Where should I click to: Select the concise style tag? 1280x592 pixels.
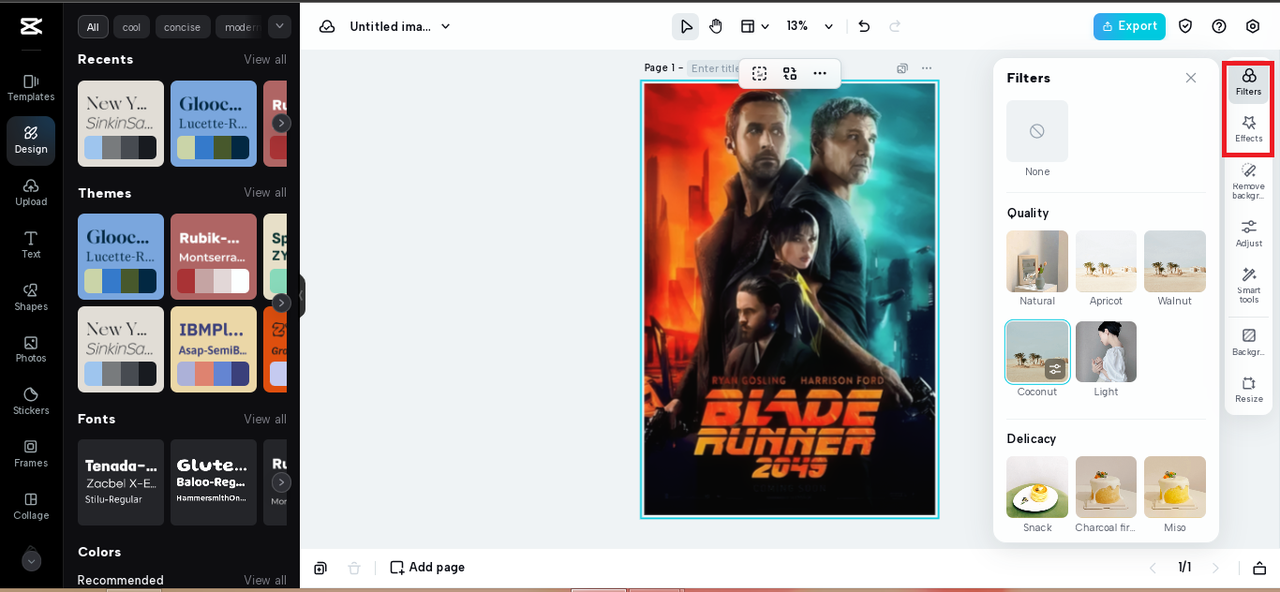183,27
